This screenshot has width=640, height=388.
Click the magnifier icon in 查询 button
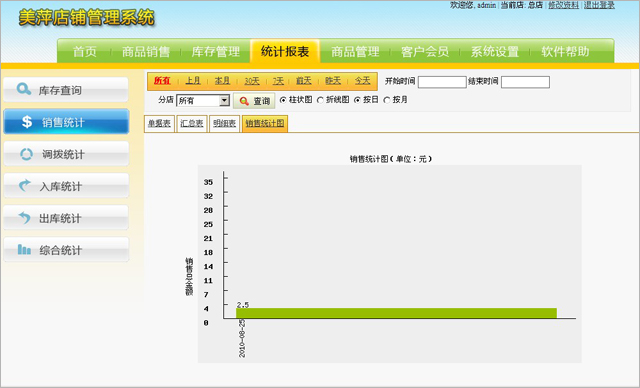pyautogui.click(x=244, y=101)
